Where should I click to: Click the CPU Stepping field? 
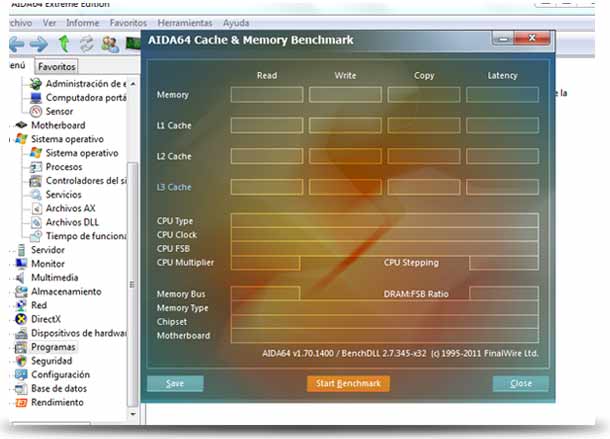(504, 263)
